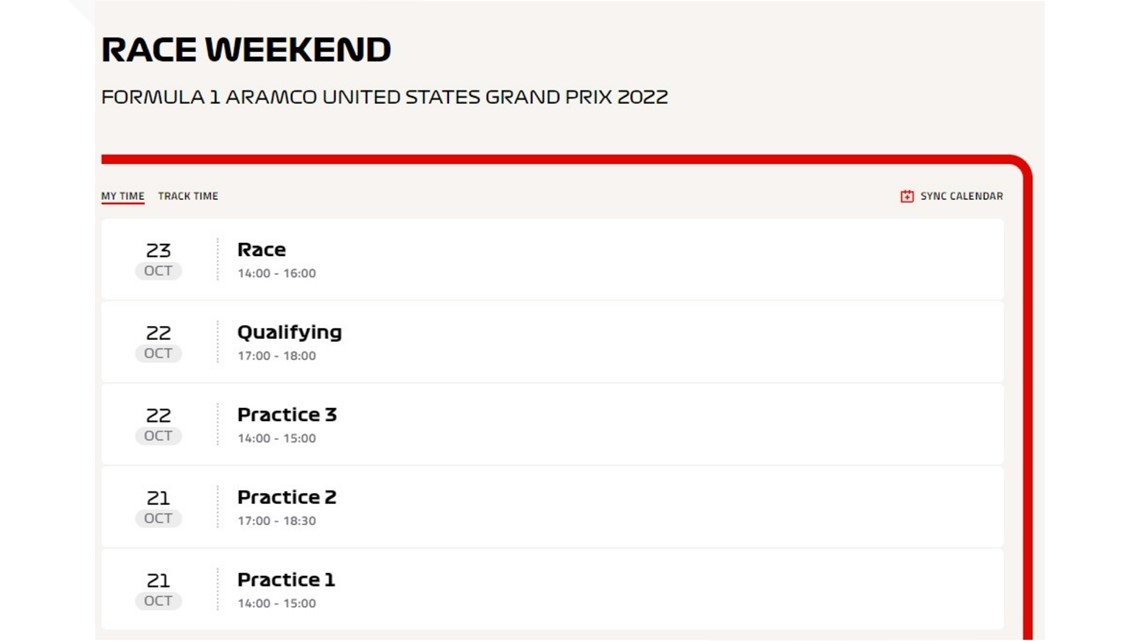Click the United States Grand Prix 2022 subtitle
1140x641 pixels.
click(x=384, y=97)
